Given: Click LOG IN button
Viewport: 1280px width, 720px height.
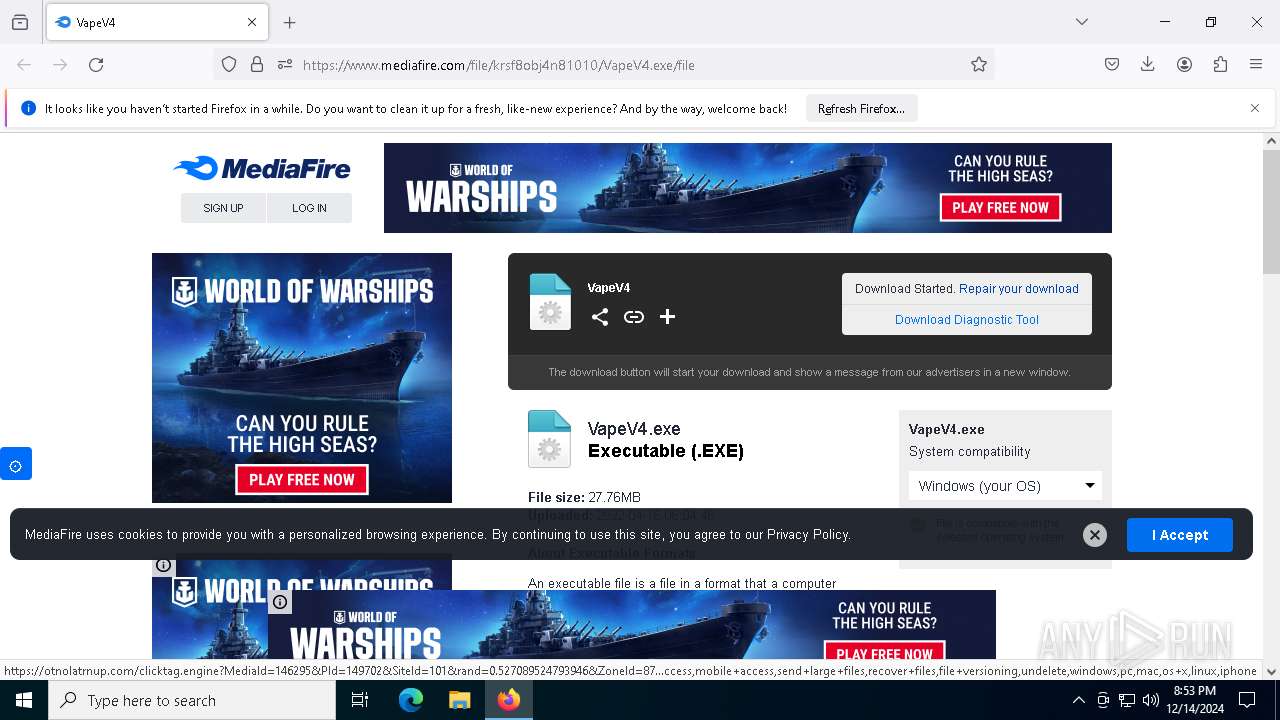Looking at the screenshot, I should pyautogui.click(x=309, y=208).
